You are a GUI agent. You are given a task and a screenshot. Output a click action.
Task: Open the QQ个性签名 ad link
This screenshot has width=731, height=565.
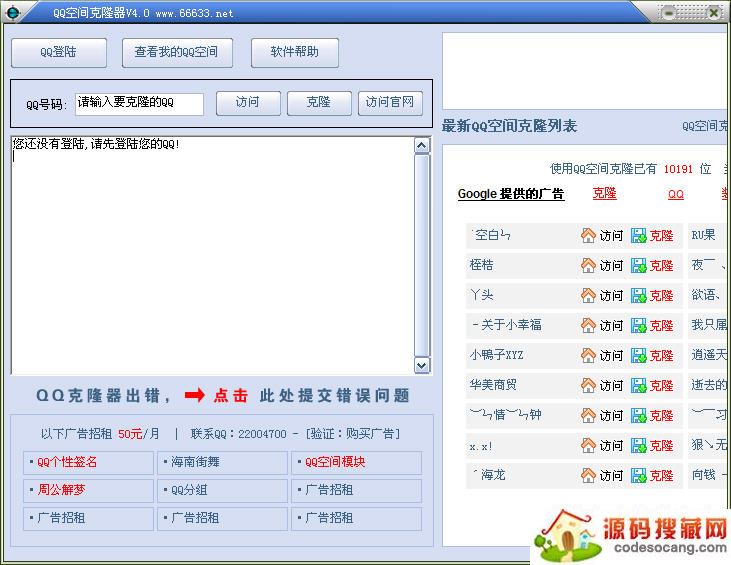68,463
